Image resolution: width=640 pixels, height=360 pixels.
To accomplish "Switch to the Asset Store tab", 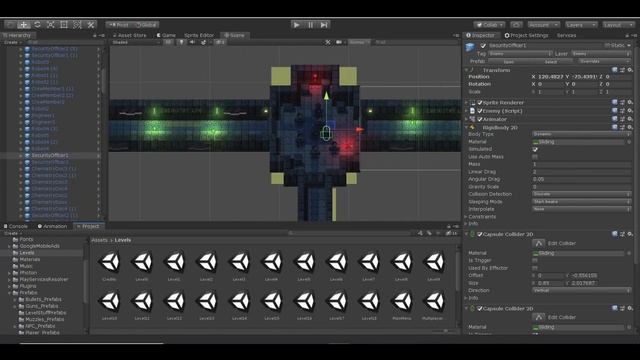I will point(129,36).
